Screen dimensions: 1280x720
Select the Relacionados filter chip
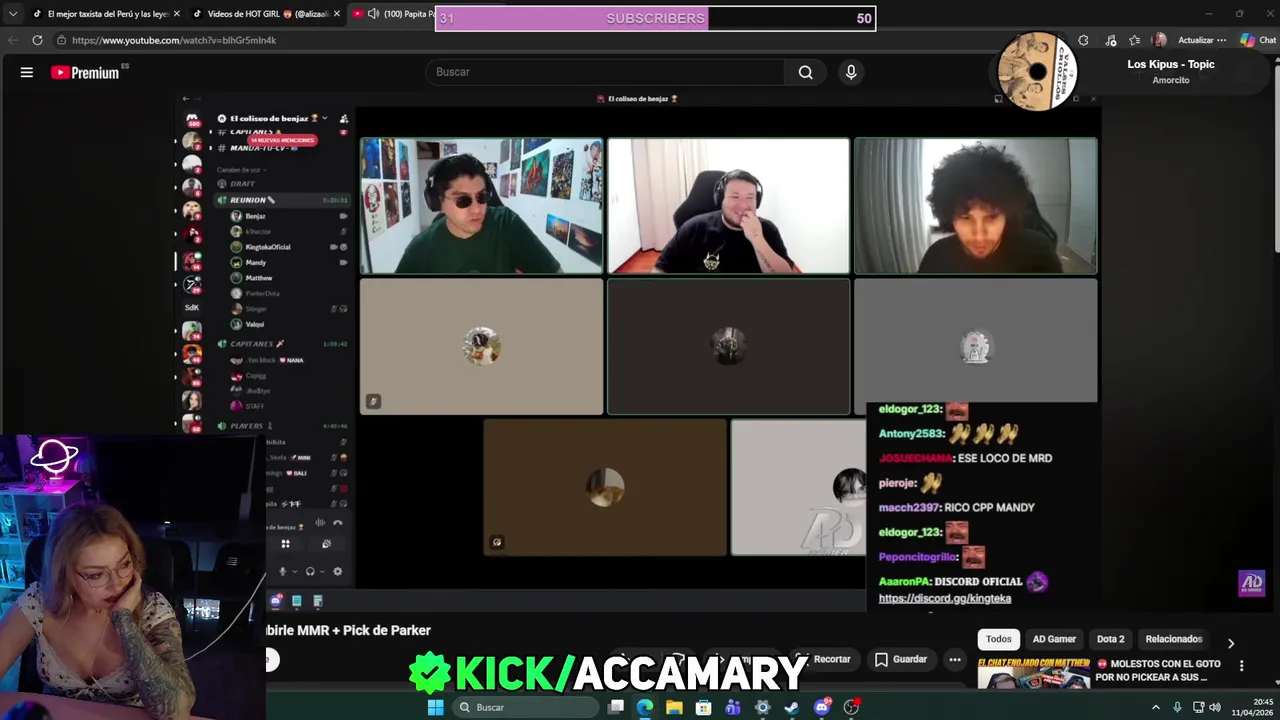[x=1173, y=639]
